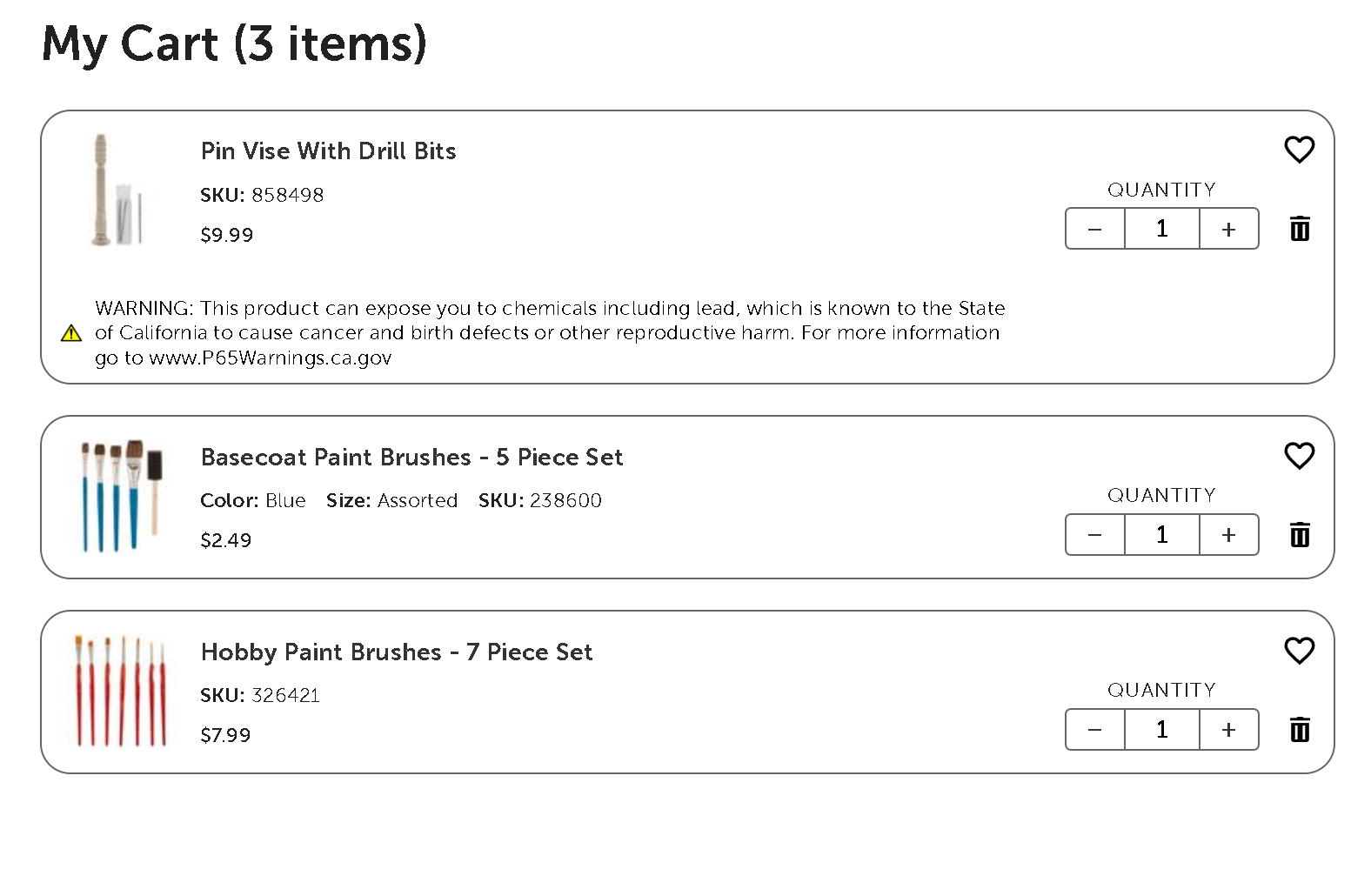This screenshot has height=896, width=1371.
Task: Decrease Basecoat Paint Brushes quantity
Action: [x=1095, y=534]
